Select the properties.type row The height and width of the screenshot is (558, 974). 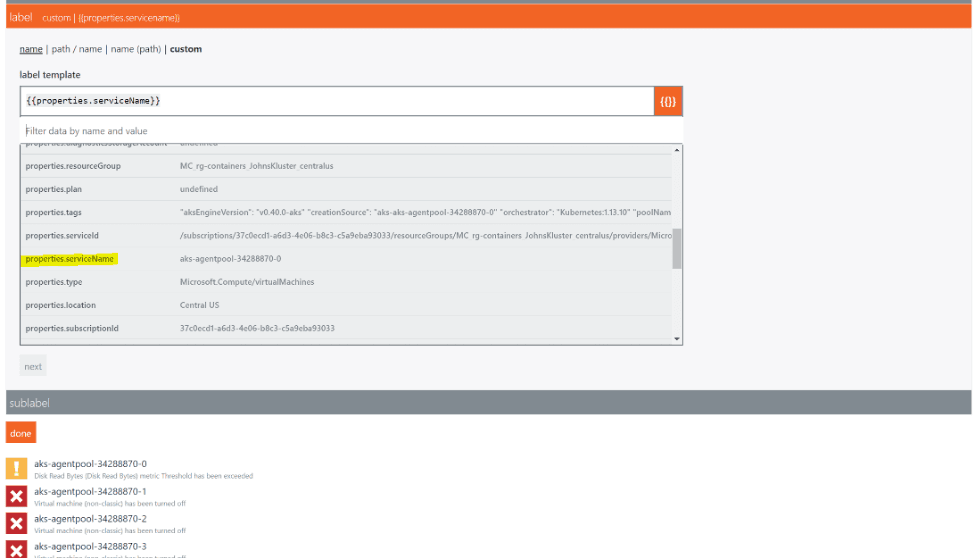tap(346, 282)
